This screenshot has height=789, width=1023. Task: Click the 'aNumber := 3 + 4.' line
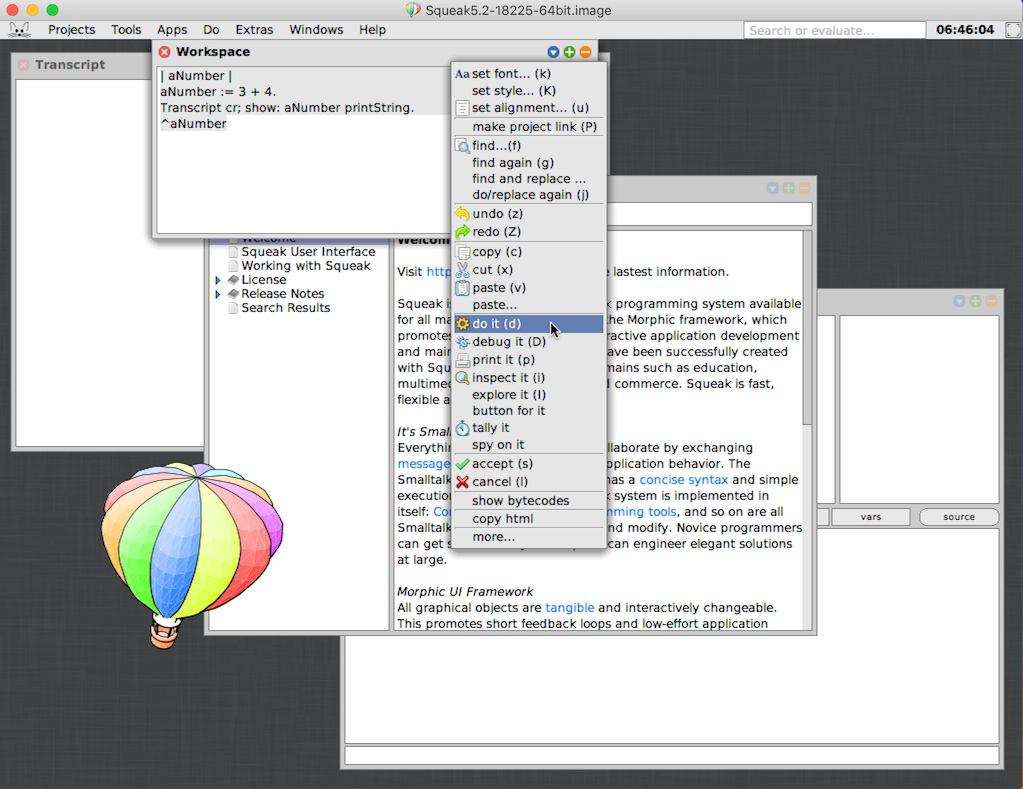(219, 92)
